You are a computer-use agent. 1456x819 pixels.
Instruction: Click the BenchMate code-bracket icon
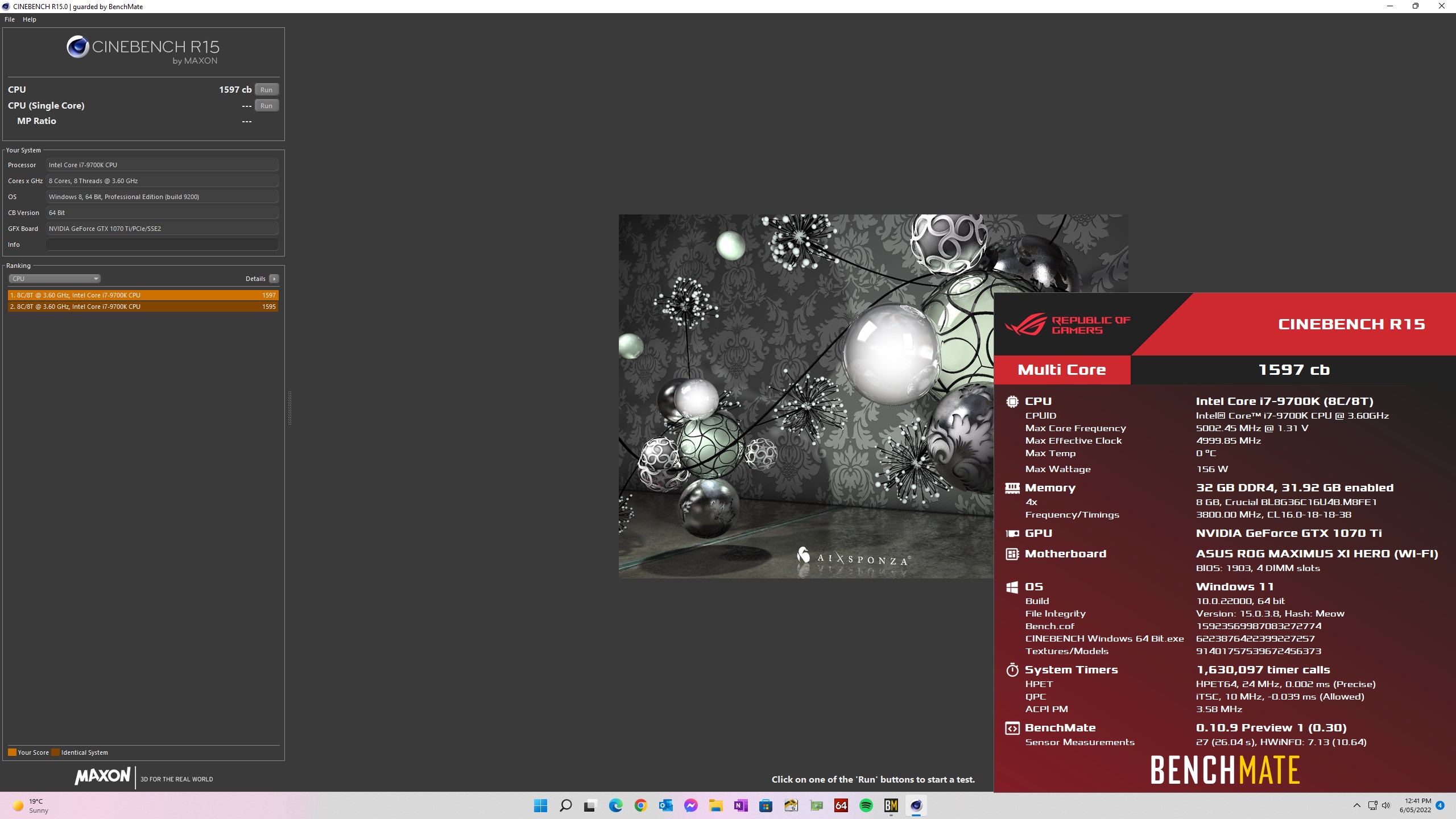1012,728
